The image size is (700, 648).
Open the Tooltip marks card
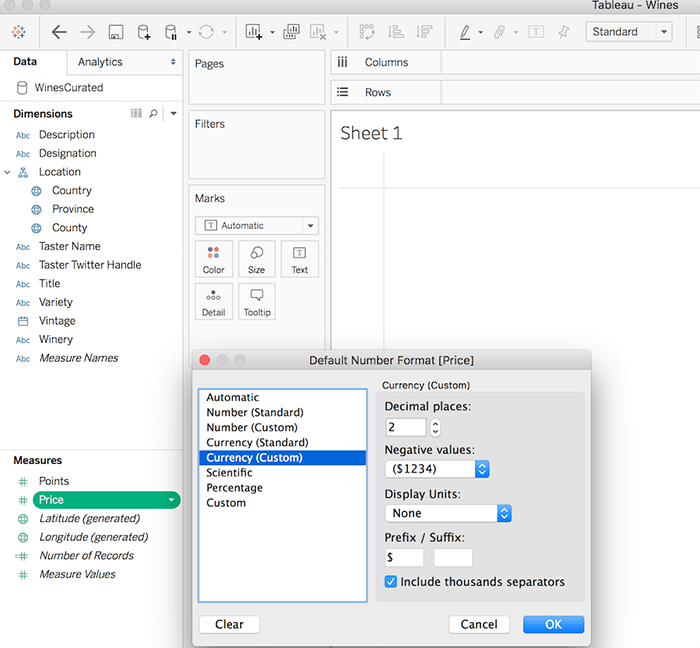coord(257,302)
